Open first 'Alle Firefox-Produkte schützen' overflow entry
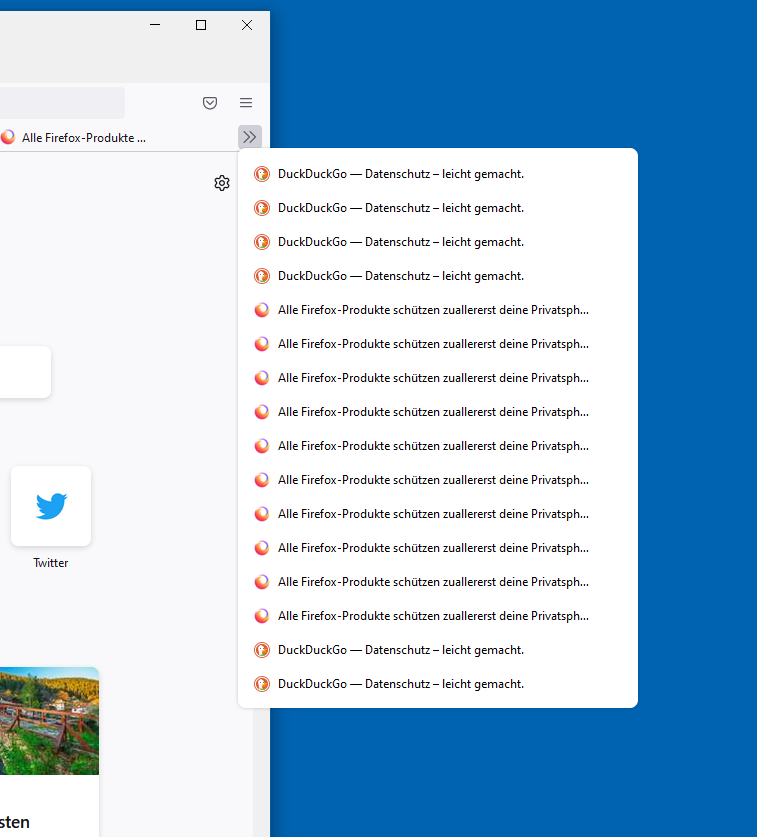This screenshot has width=757, height=837. (438, 310)
